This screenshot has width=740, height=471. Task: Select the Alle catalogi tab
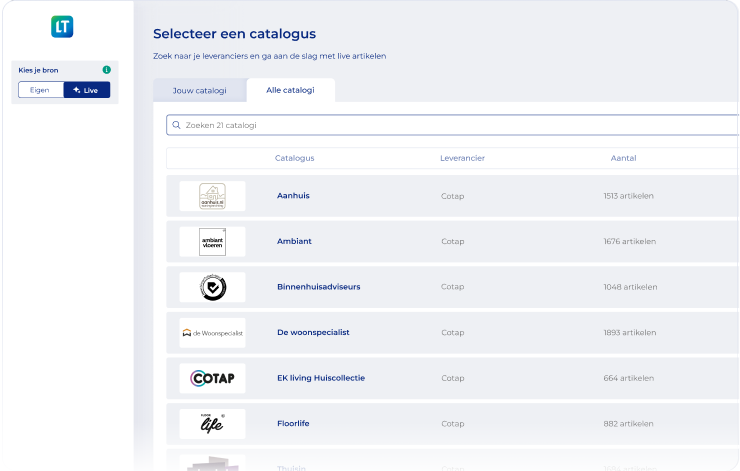290,90
